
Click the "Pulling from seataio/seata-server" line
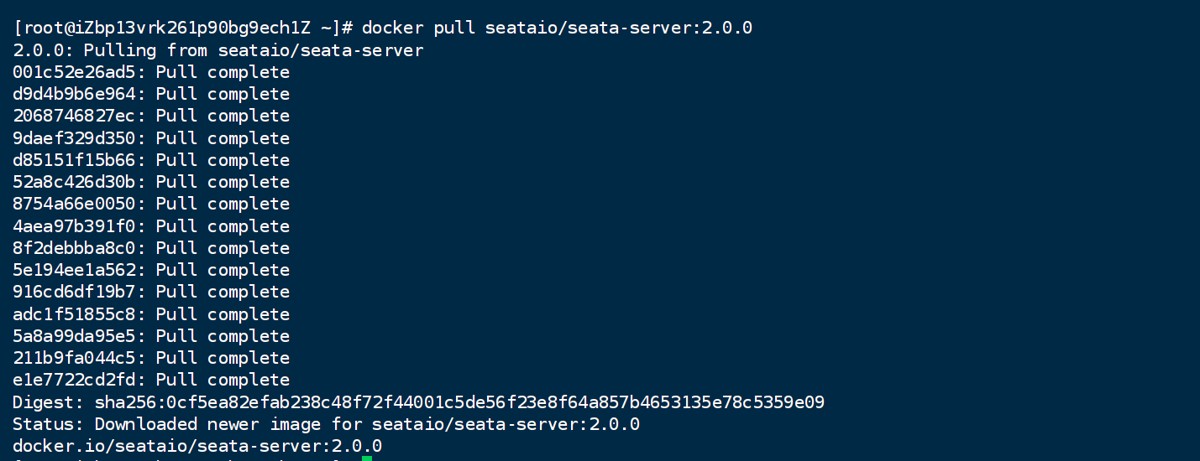218,50
